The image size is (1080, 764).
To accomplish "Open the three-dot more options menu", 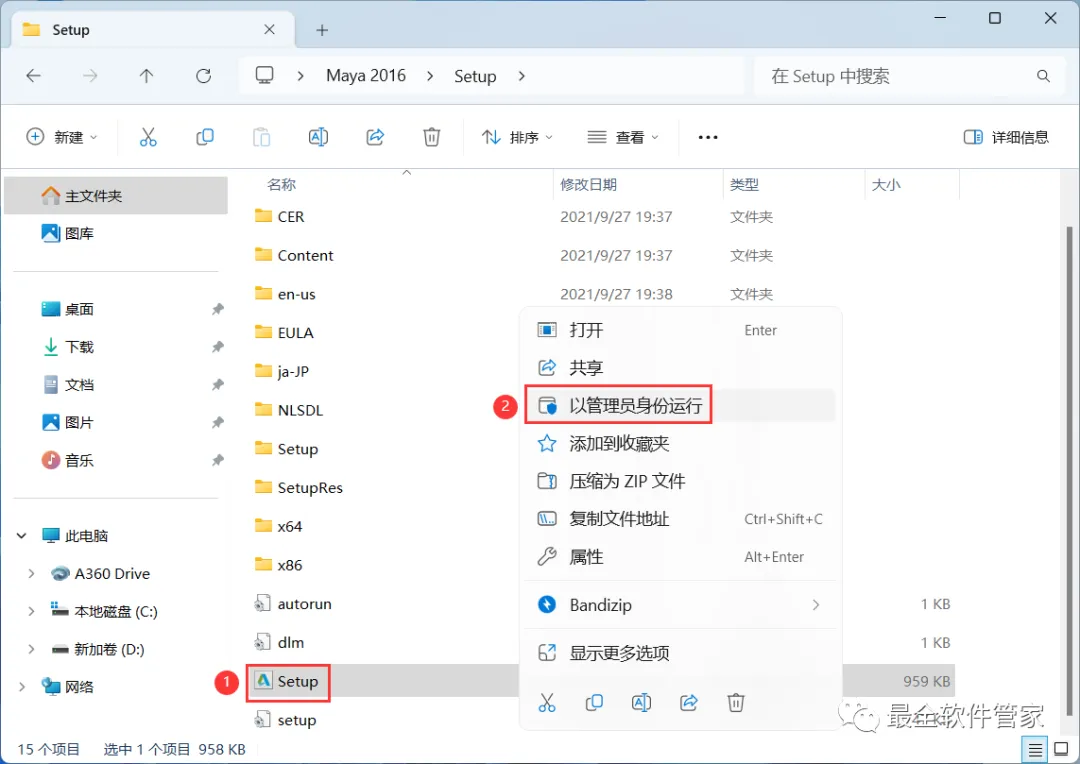I will pyautogui.click(x=707, y=137).
